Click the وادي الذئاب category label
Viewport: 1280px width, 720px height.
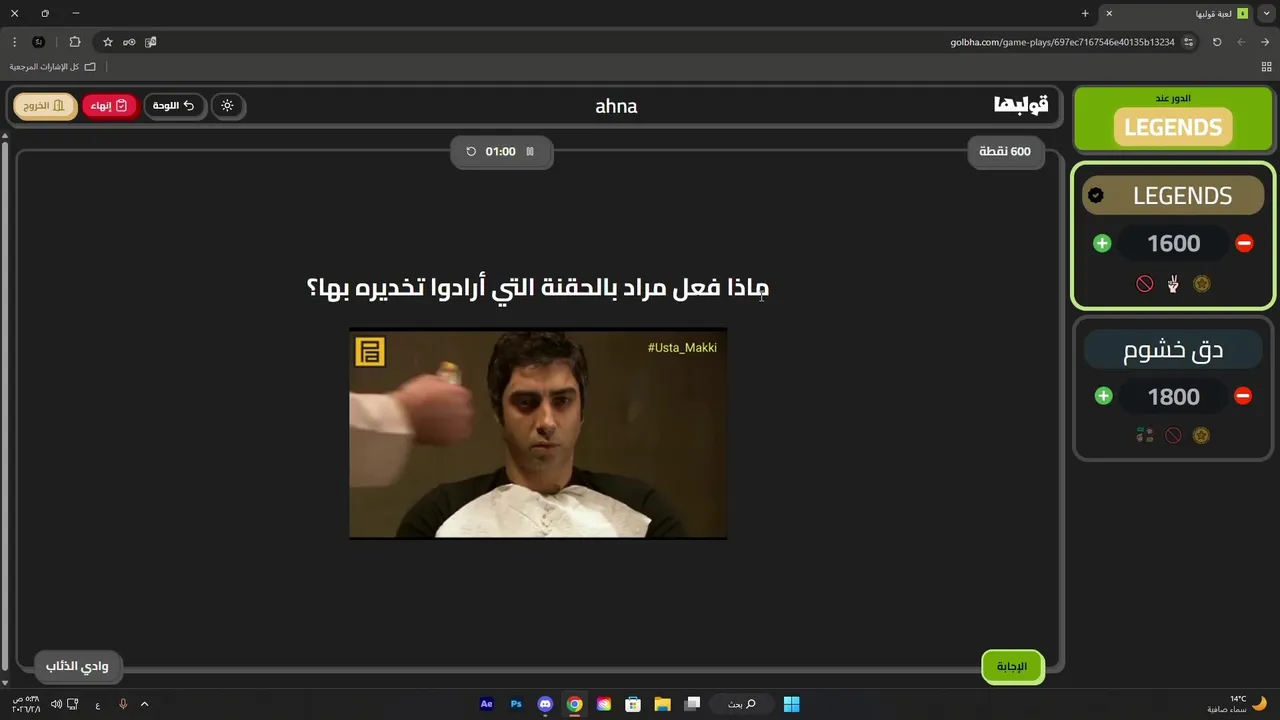click(x=77, y=666)
